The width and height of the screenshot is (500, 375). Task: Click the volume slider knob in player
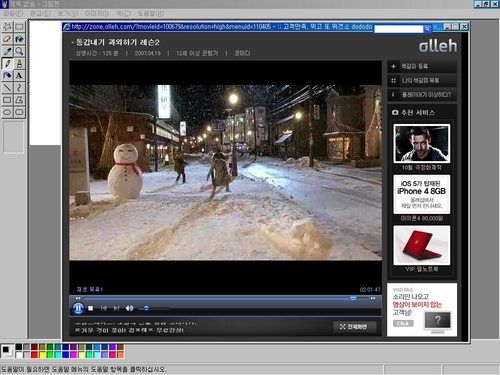146,308
